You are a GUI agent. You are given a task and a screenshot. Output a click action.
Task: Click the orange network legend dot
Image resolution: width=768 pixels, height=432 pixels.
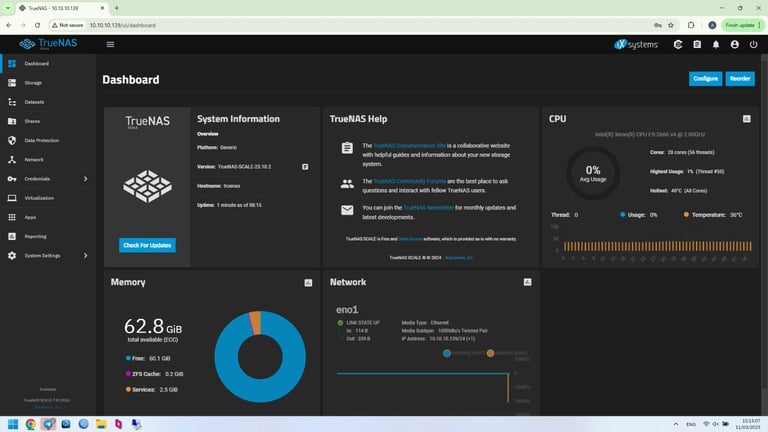tap(490, 353)
